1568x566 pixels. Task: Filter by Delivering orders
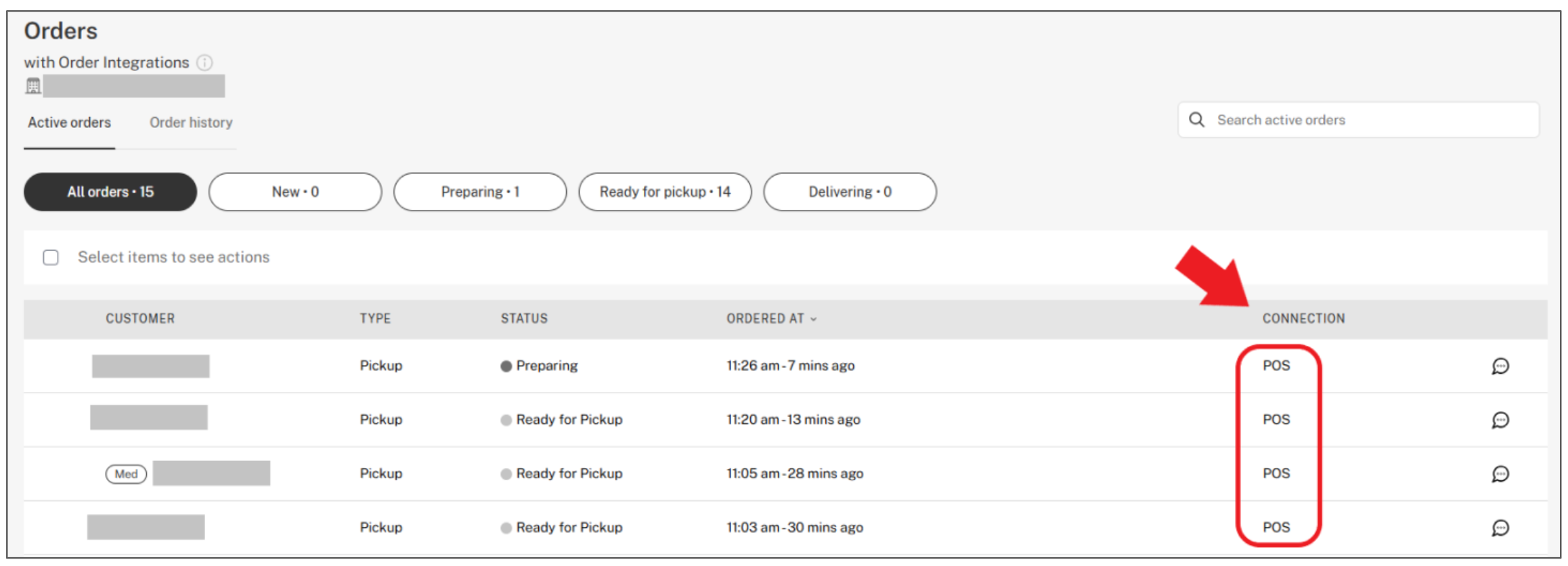[x=850, y=192]
